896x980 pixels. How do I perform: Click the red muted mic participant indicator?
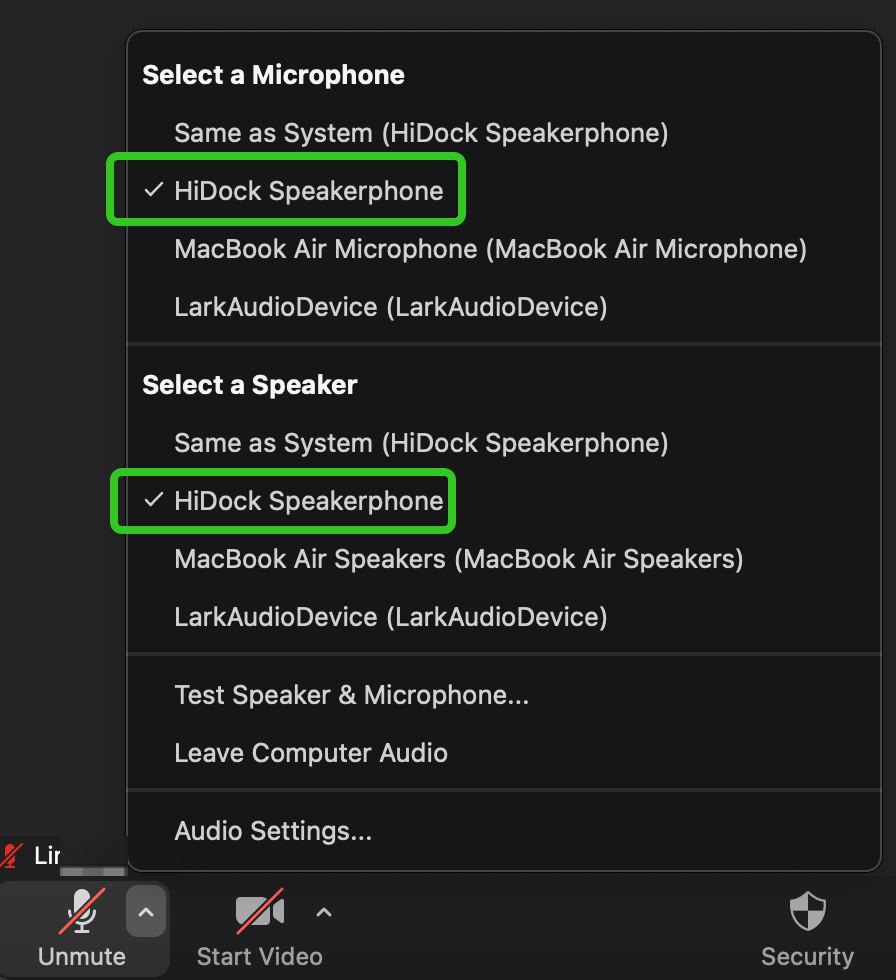pos(12,856)
